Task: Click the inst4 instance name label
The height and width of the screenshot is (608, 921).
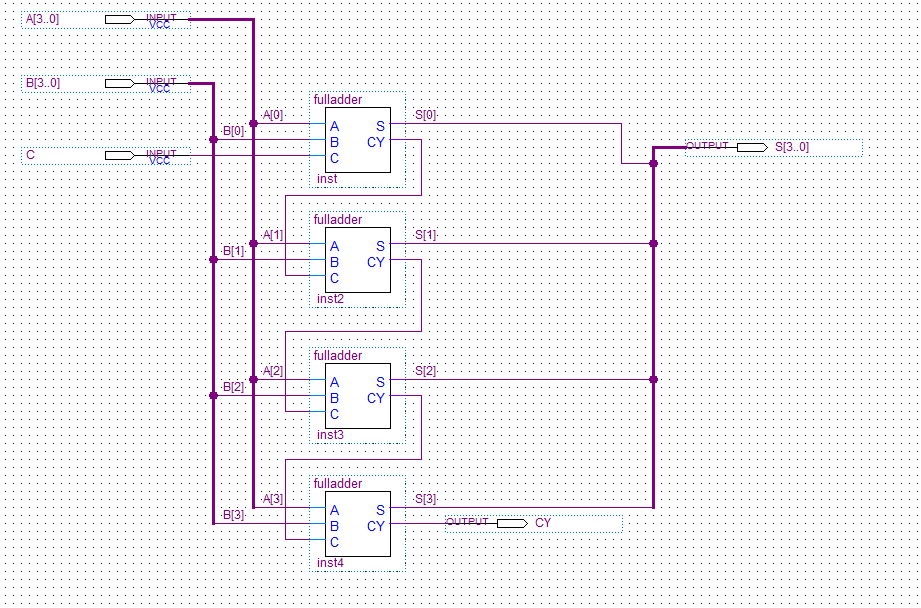Action: (x=330, y=563)
